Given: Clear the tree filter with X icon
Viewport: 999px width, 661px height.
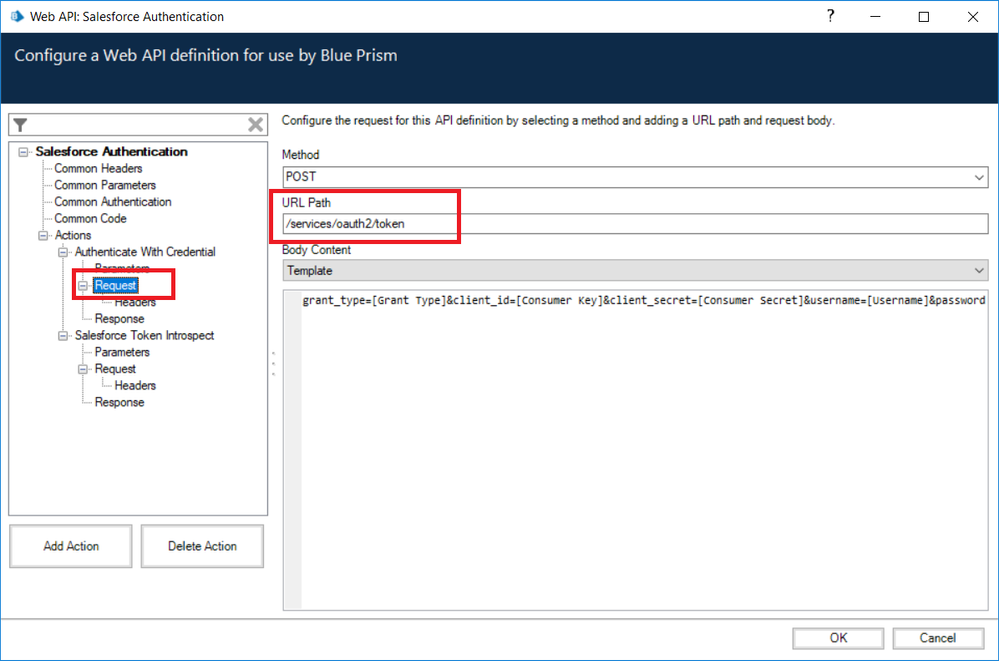Looking at the screenshot, I should (255, 125).
